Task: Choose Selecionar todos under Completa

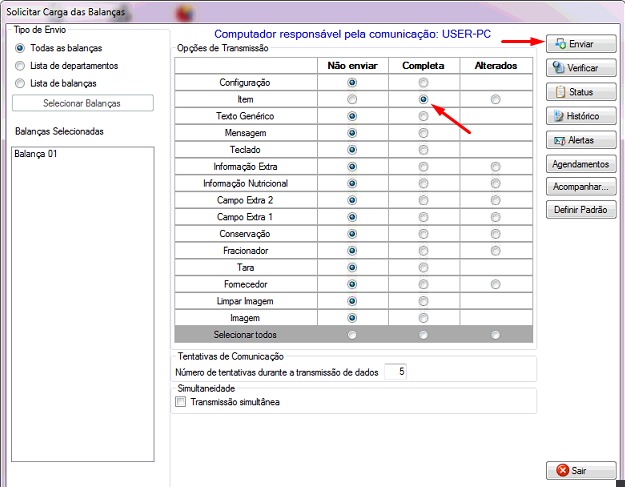Action: pos(423,335)
